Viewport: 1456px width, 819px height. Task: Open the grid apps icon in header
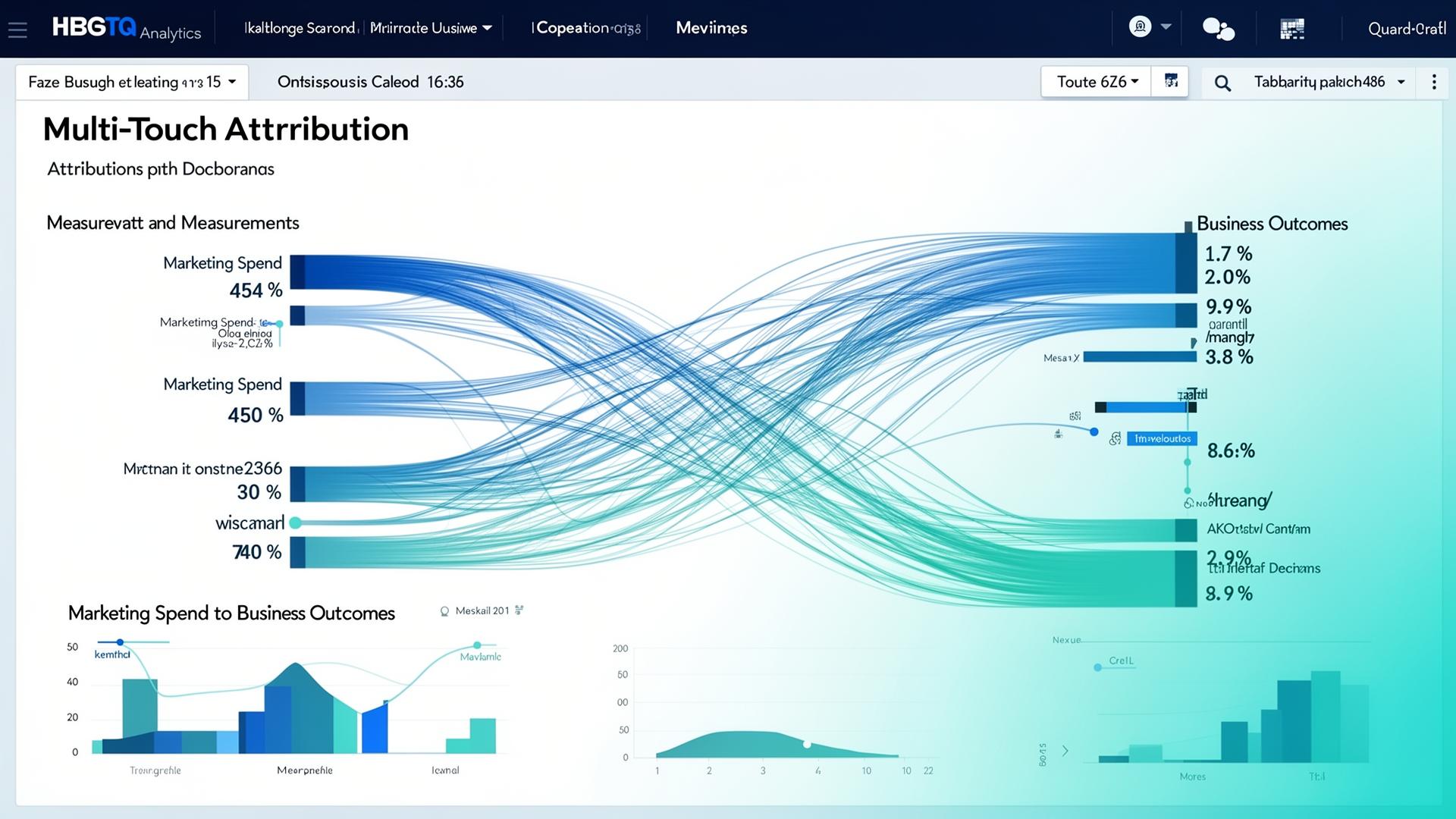1292,30
